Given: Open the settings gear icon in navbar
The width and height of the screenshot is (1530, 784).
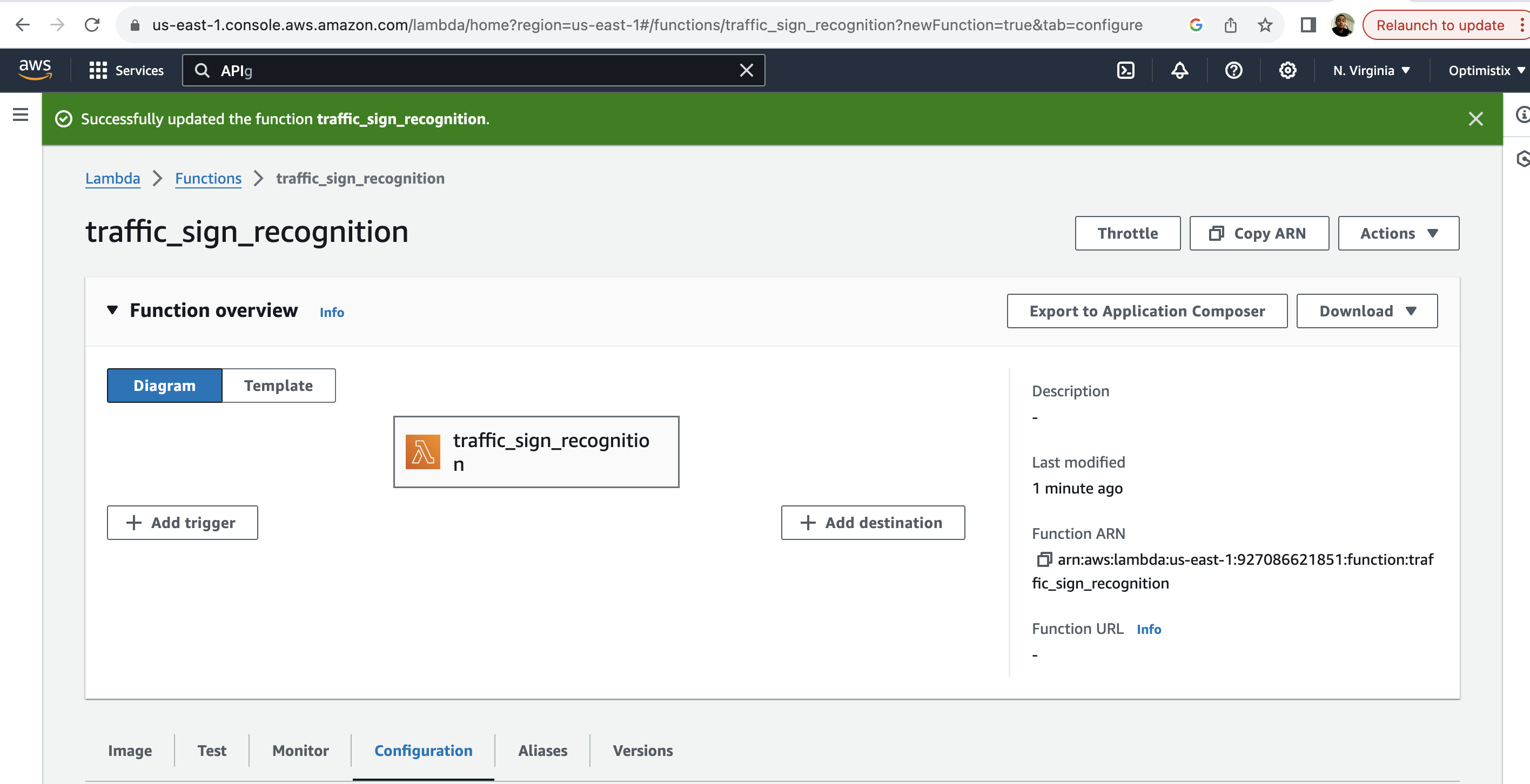Looking at the screenshot, I should 1287,71.
